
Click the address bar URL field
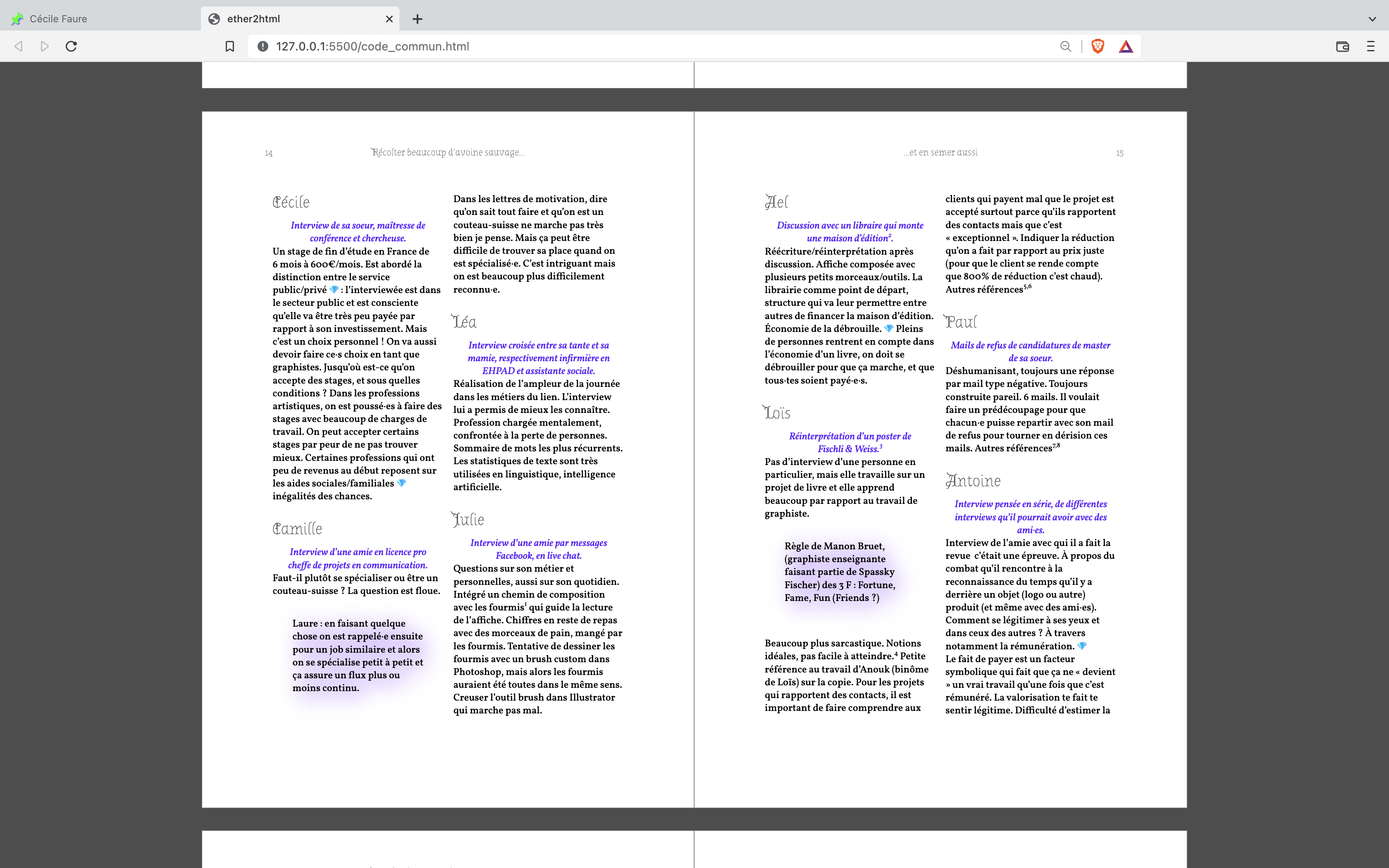pyautogui.click(x=631, y=46)
